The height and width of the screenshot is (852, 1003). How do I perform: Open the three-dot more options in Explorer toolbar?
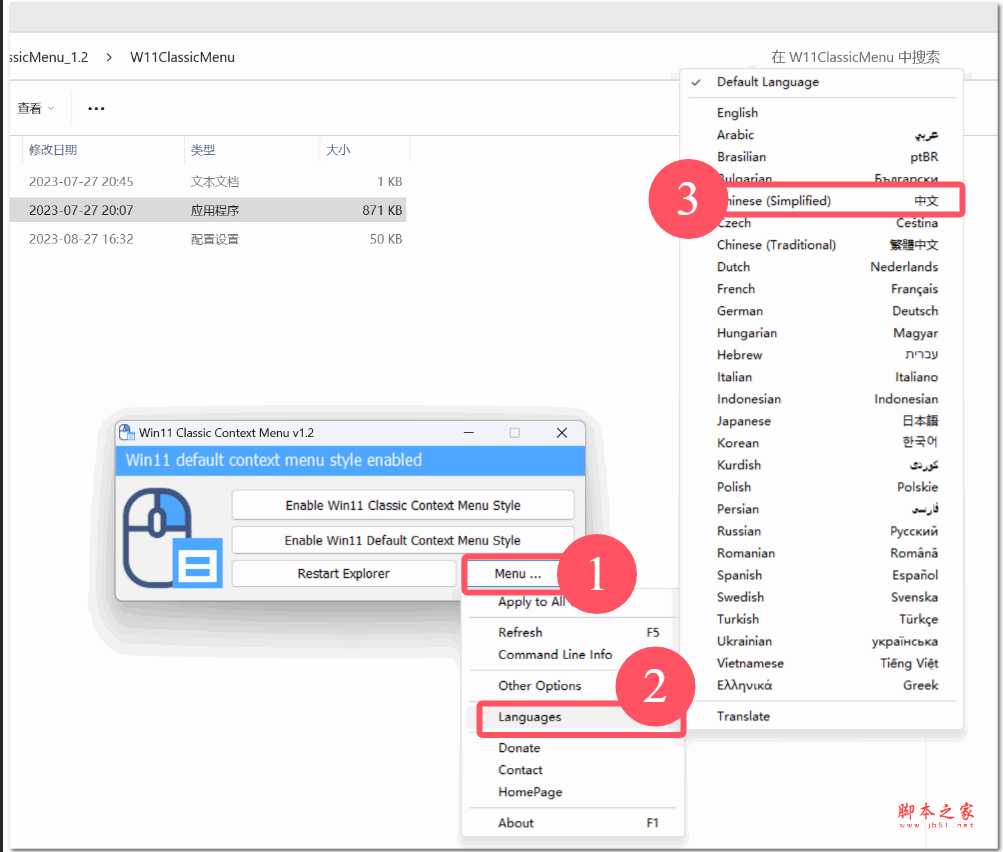(x=96, y=109)
